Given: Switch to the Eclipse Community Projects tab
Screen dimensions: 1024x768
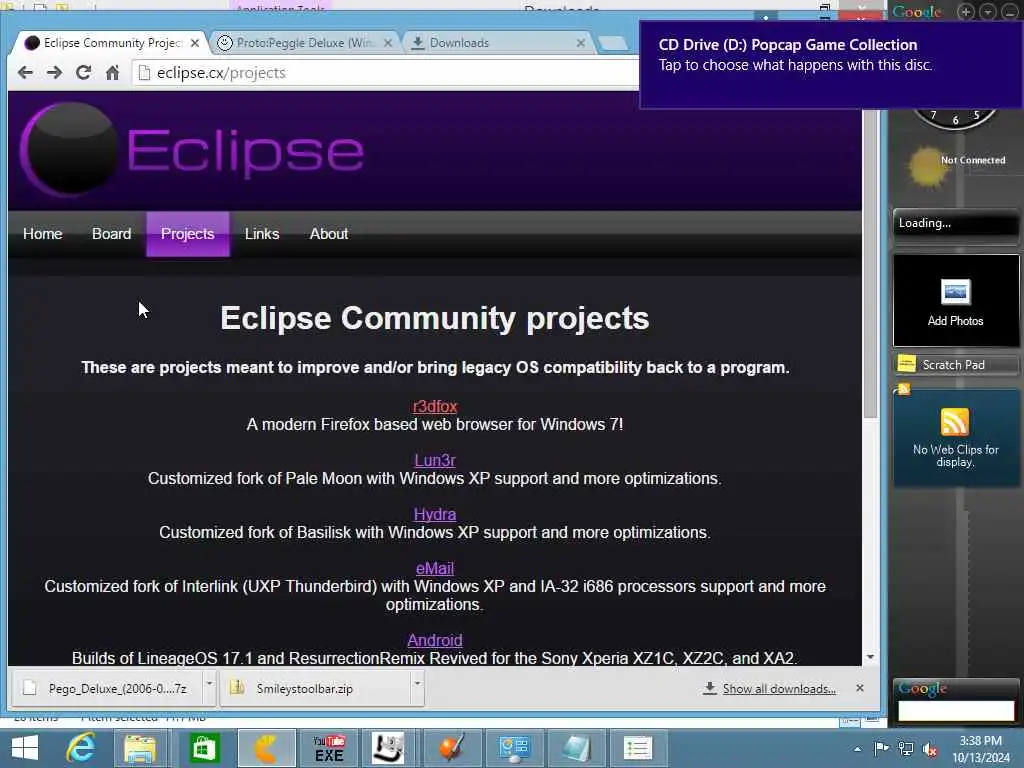Looking at the screenshot, I should click(x=111, y=42).
